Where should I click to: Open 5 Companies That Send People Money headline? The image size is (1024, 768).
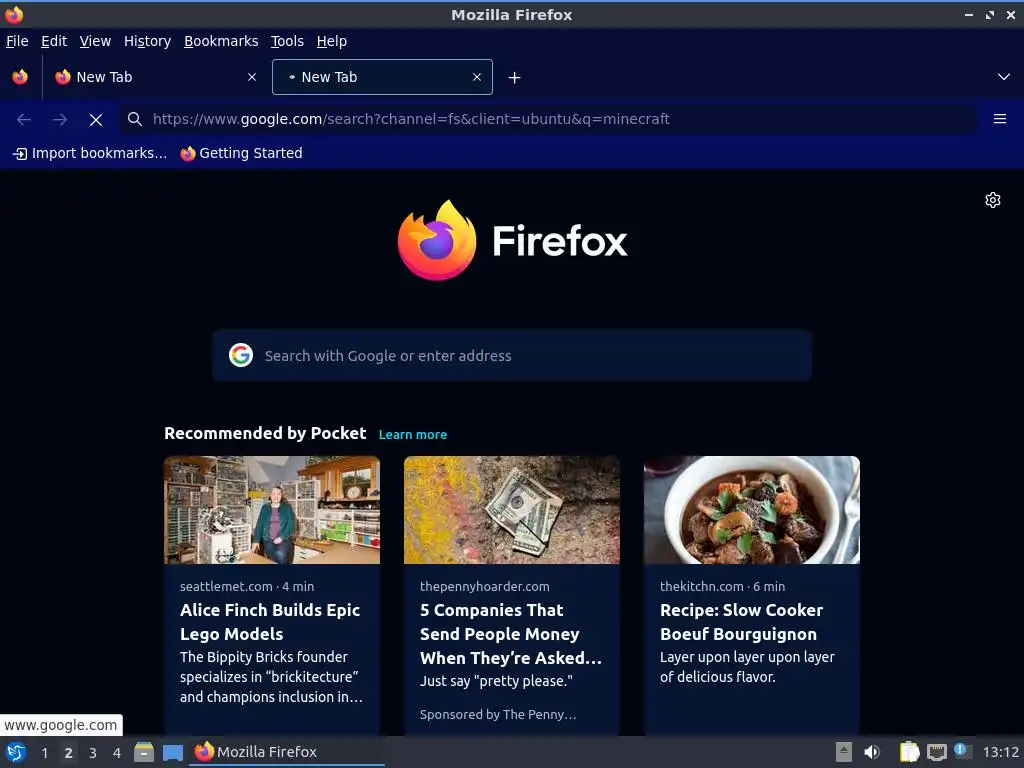click(x=511, y=633)
